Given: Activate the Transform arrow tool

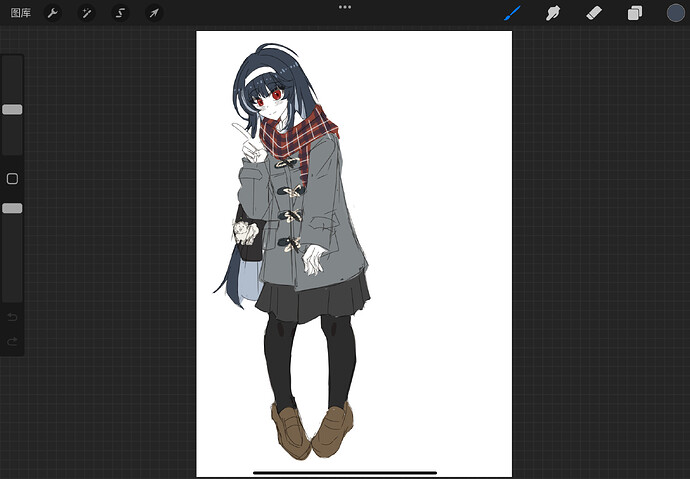Looking at the screenshot, I should pos(154,13).
